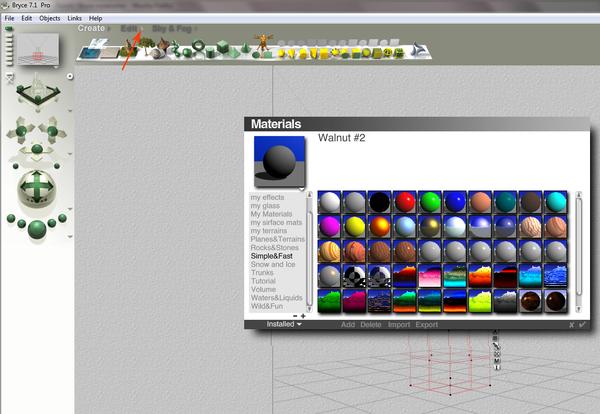Choose the black material swatch
Image resolution: width=600 pixels, height=414 pixels.
click(379, 202)
